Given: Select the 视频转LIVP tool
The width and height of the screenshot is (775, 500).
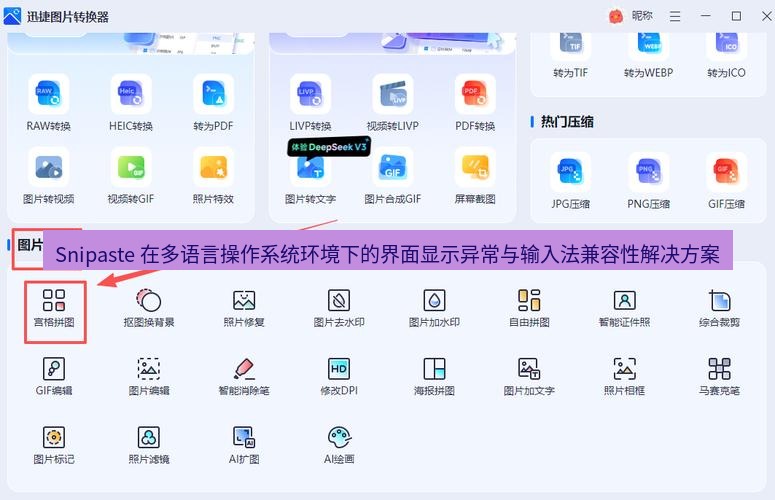Looking at the screenshot, I should pos(393,104).
